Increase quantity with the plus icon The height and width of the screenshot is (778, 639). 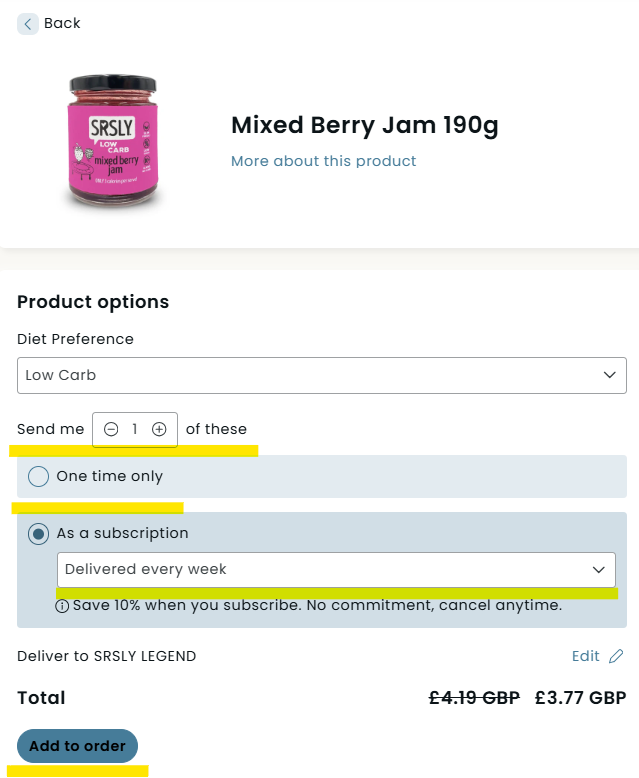point(159,429)
